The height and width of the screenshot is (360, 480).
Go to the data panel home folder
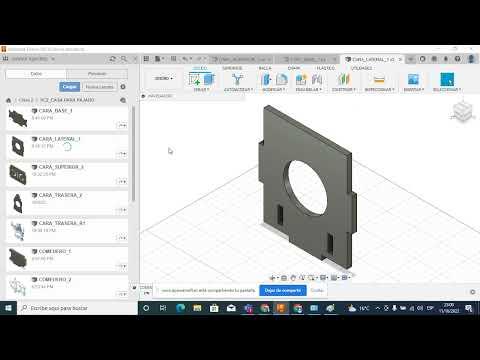pos(9,100)
